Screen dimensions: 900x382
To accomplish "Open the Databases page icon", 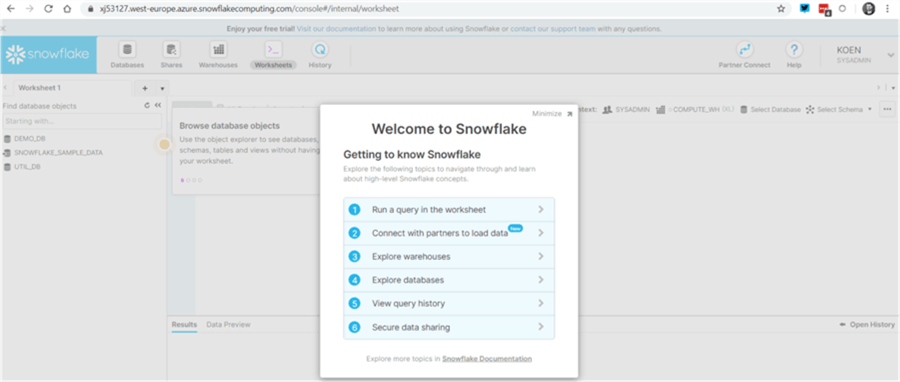I will pos(127,50).
